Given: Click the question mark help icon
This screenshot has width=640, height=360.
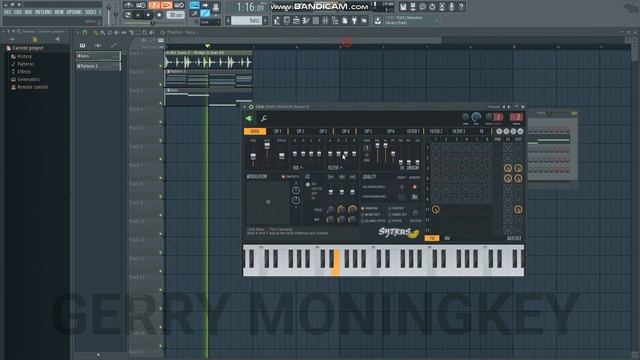Looking at the screenshot, I should coord(462,7).
